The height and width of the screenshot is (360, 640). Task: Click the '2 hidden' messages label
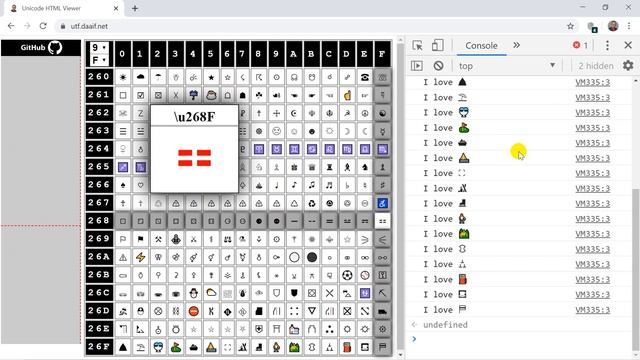(x=596, y=66)
